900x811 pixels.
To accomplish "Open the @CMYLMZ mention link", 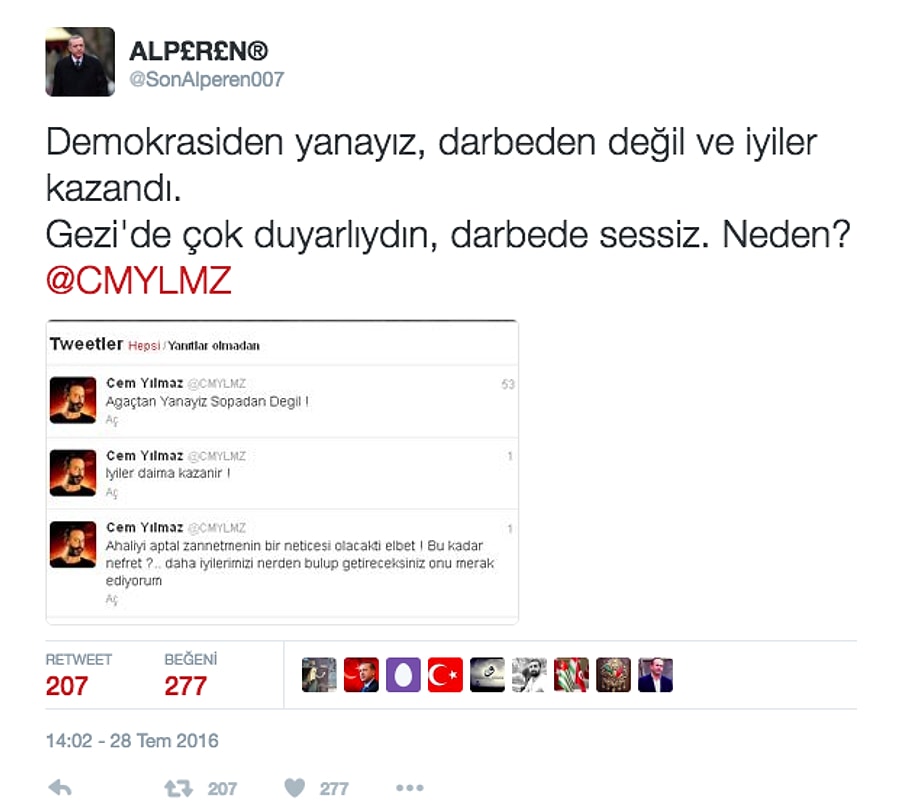I will pyautogui.click(x=138, y=280).
